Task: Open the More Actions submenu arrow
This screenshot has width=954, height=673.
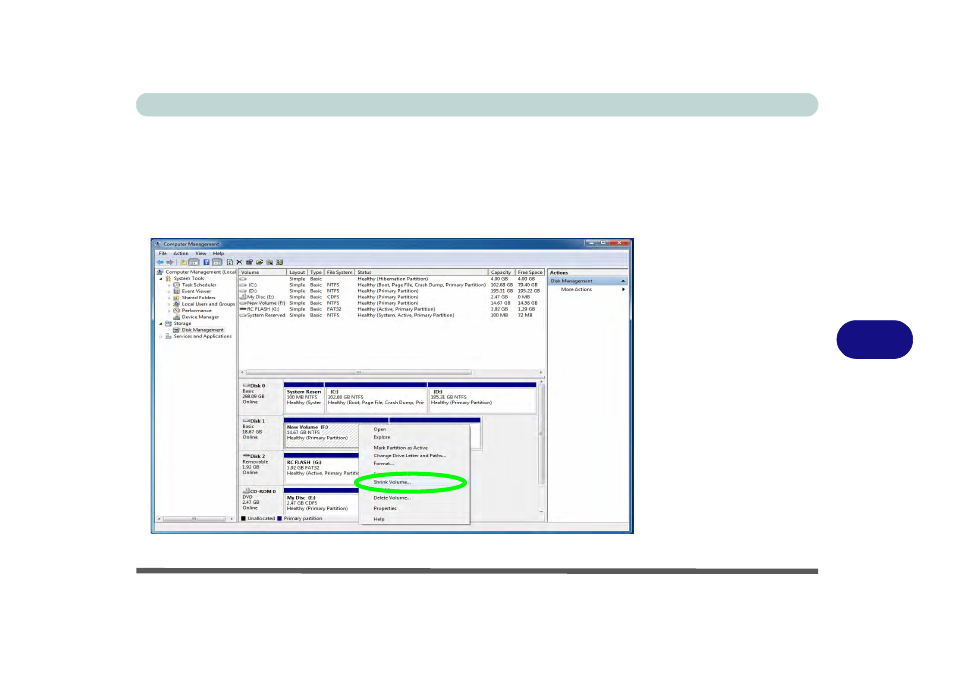Action: click(x=623, y=290)
